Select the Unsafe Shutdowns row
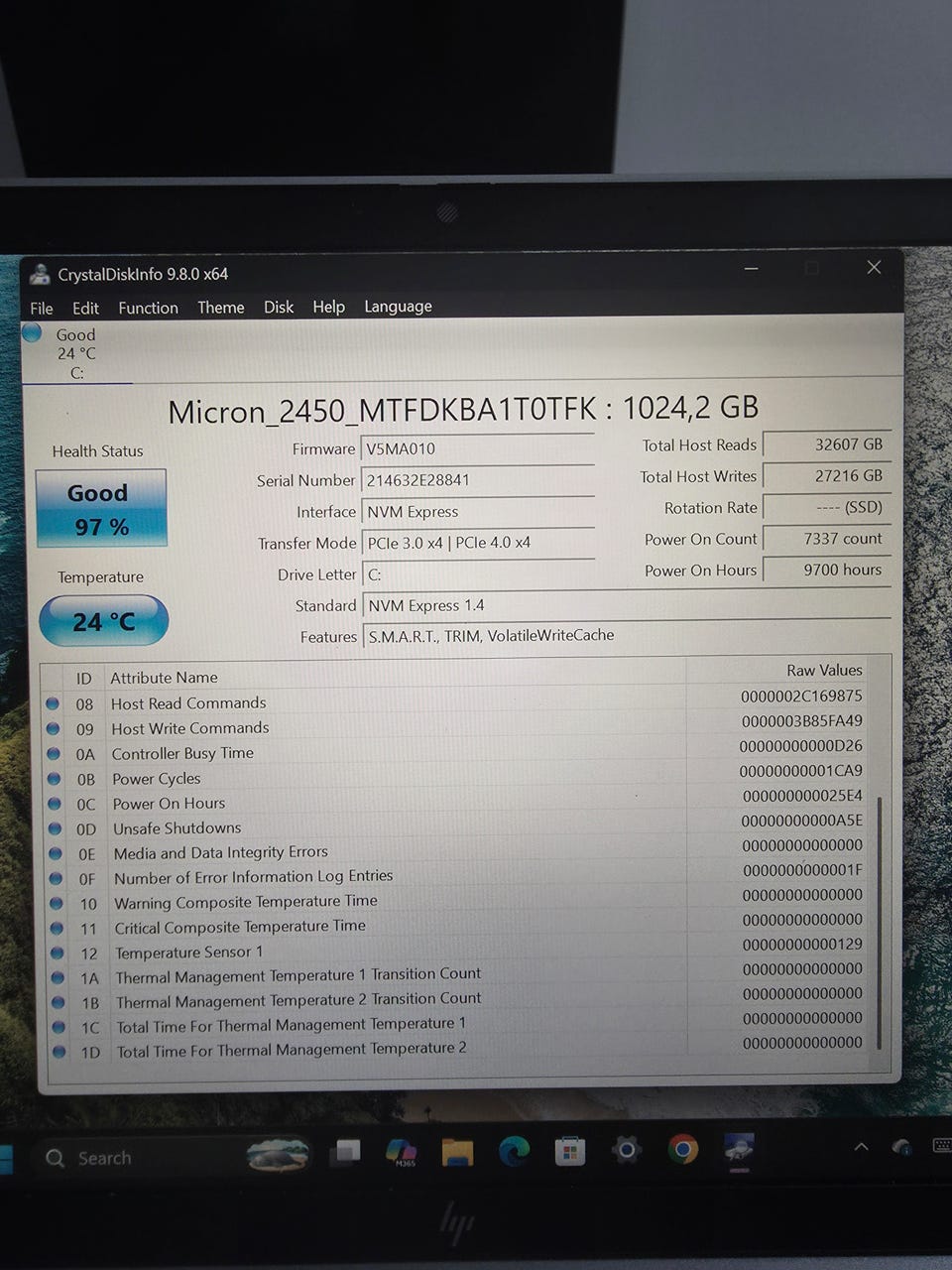 (454, 825)
